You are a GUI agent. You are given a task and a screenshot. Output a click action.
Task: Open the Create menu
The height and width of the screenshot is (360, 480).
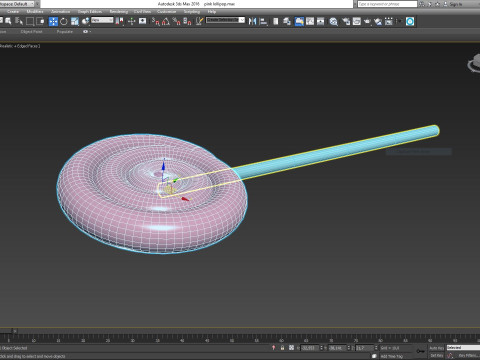(13, 12)
